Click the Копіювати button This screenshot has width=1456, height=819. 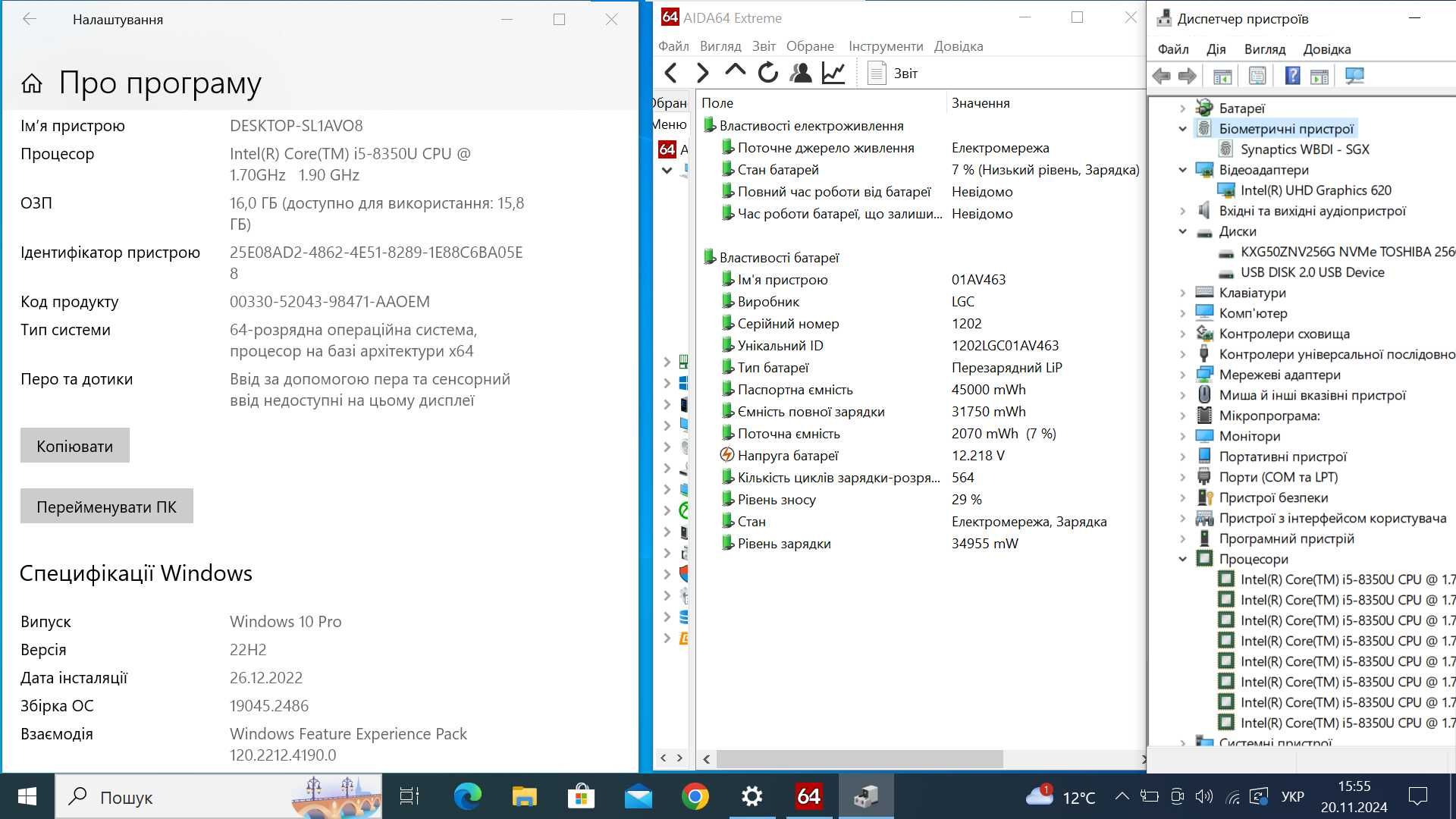pyautogui.click(x=74, y=445)
